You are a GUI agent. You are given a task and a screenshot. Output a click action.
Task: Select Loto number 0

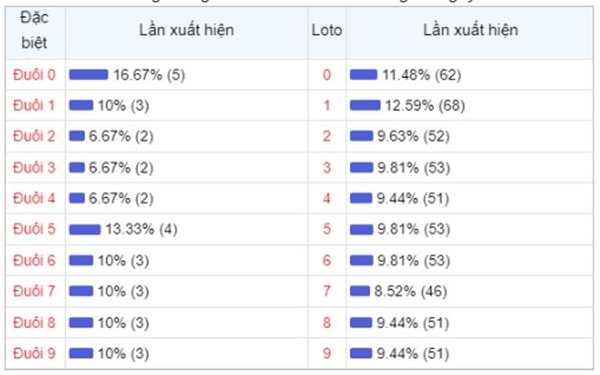click(326, 75)
